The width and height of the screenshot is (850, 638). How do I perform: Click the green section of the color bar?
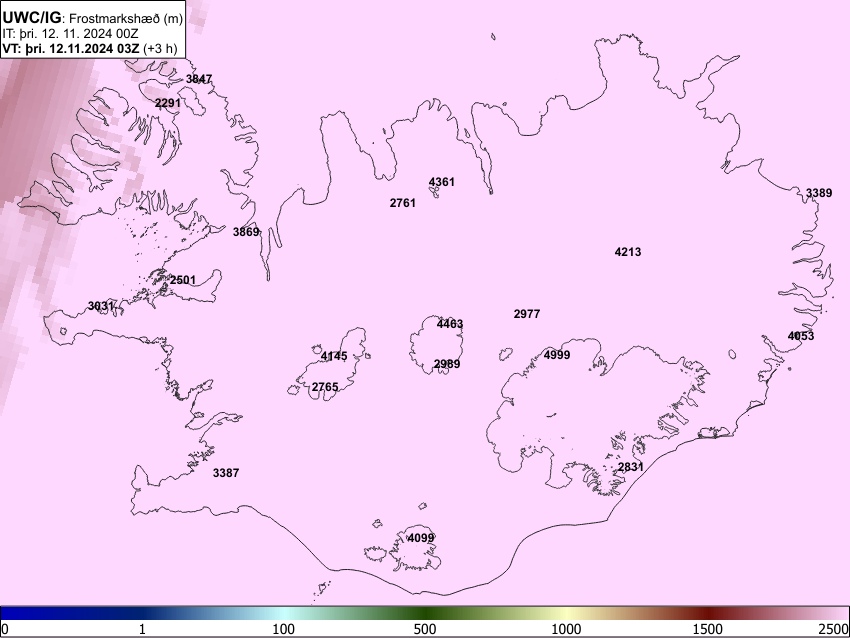click(x=425, y=614)
